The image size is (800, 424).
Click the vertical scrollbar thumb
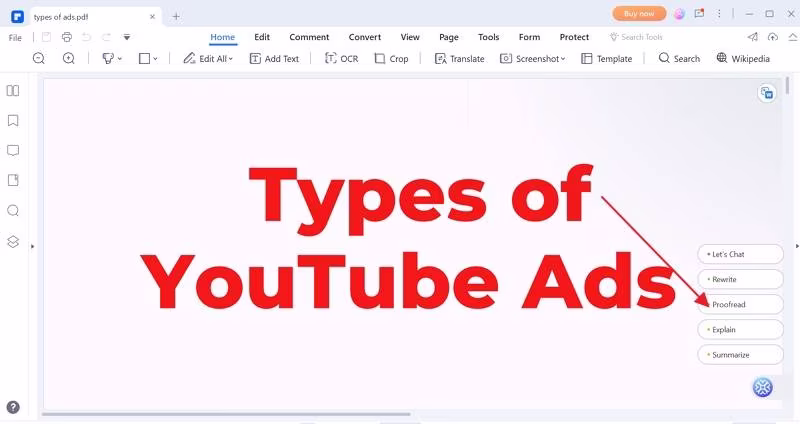point(788,85)
